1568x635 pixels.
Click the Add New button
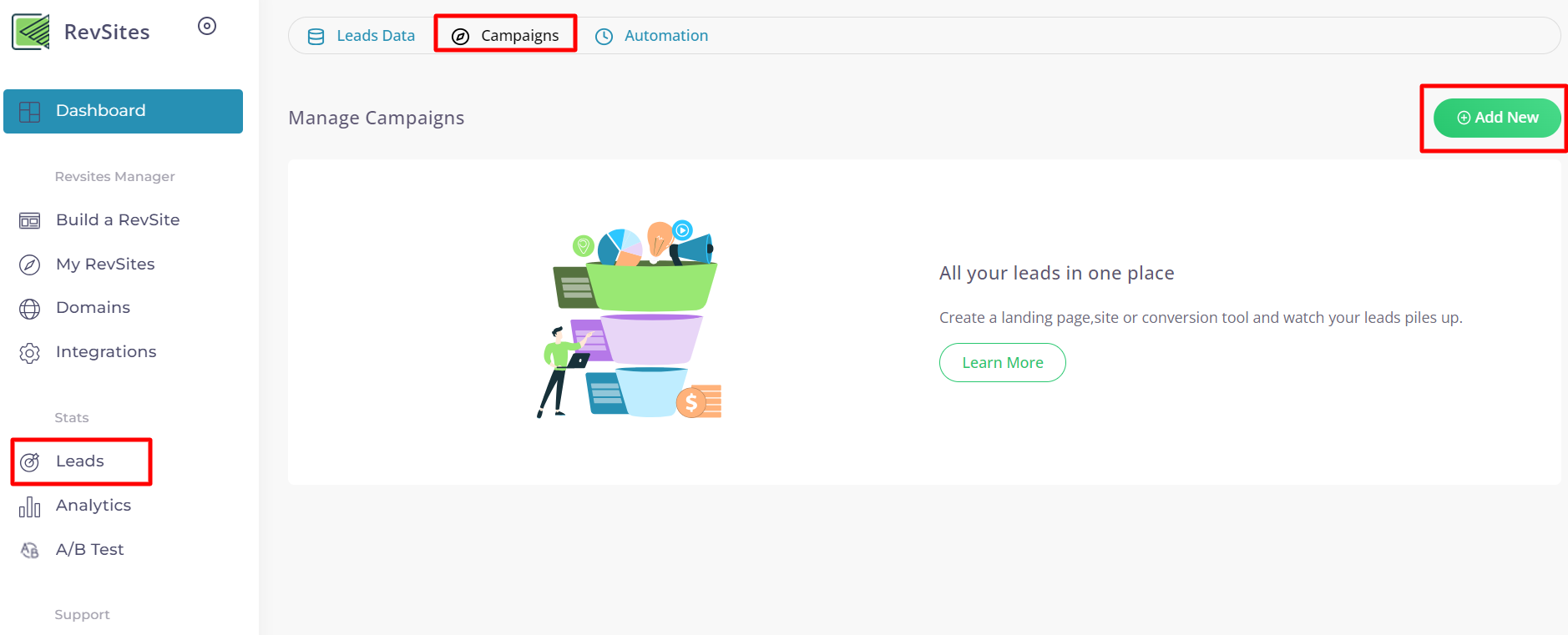click(1497, 118)
